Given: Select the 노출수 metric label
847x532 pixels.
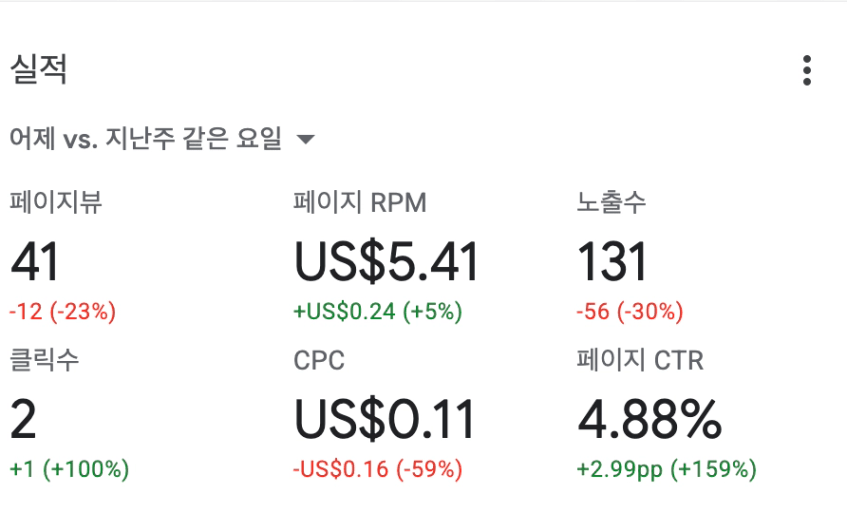Looking at the screenshot, I should point(611,202).
